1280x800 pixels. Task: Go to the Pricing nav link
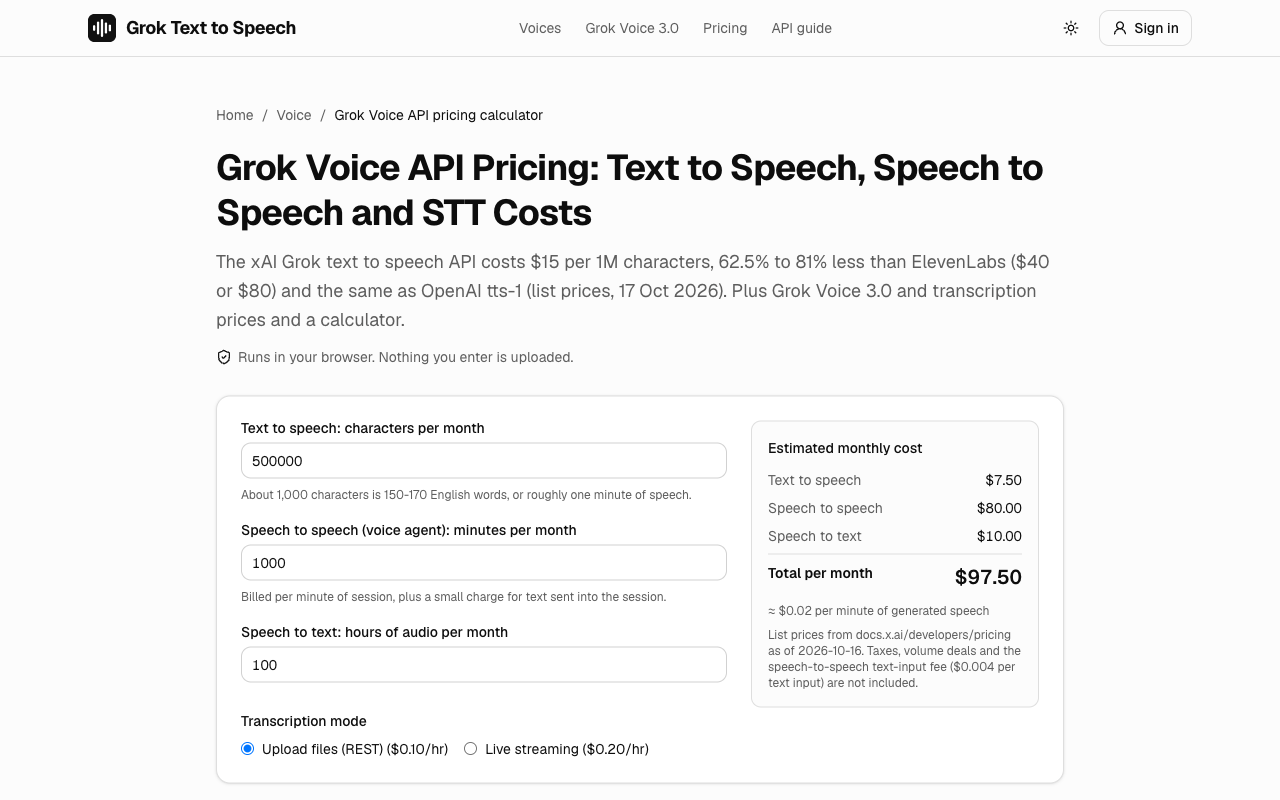tap(725, 28)
